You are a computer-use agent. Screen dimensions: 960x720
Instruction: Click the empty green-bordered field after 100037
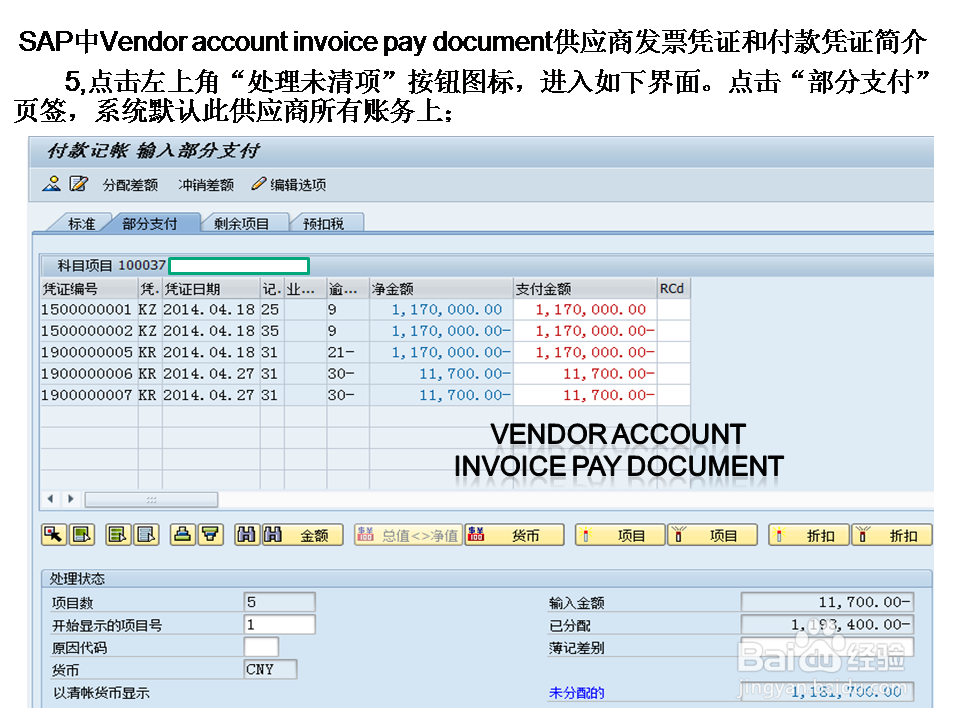click(x=239, y=265)
